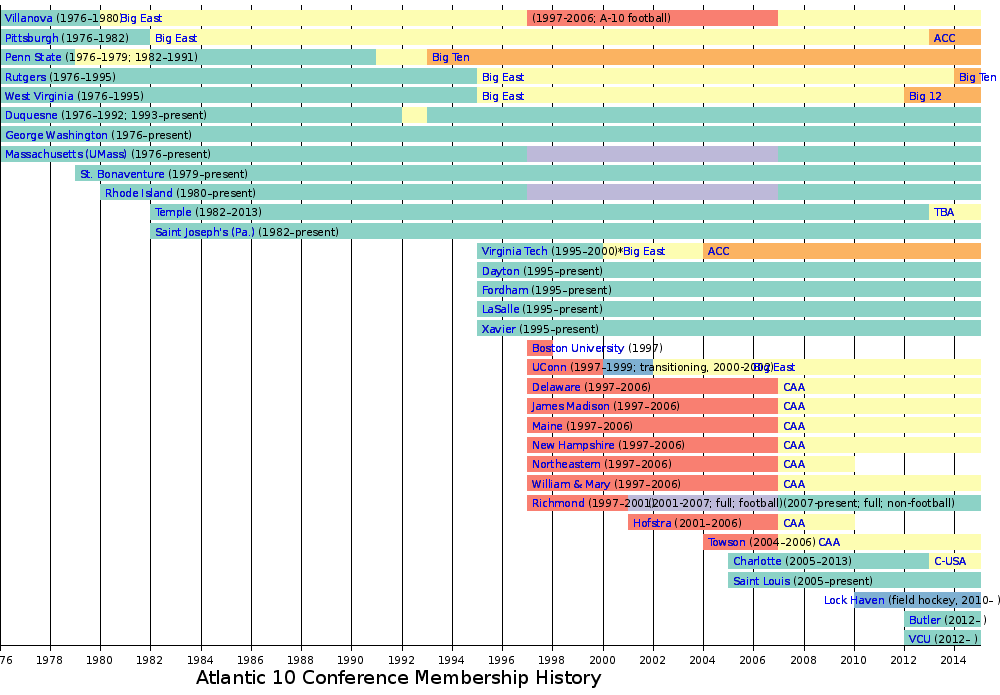
Task: Open CAA link in the Hofstra row
Action: pos(794,523)
